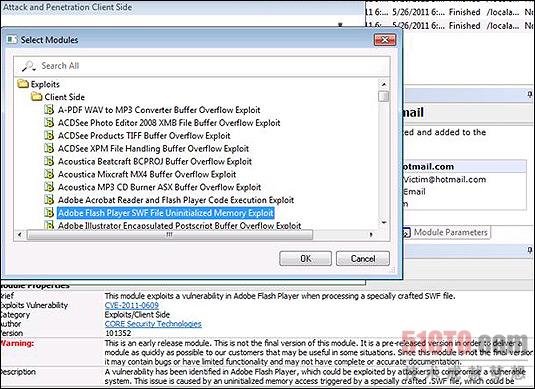
Task: Open the CORE Security Technologies author link
Action: [153, 324]
